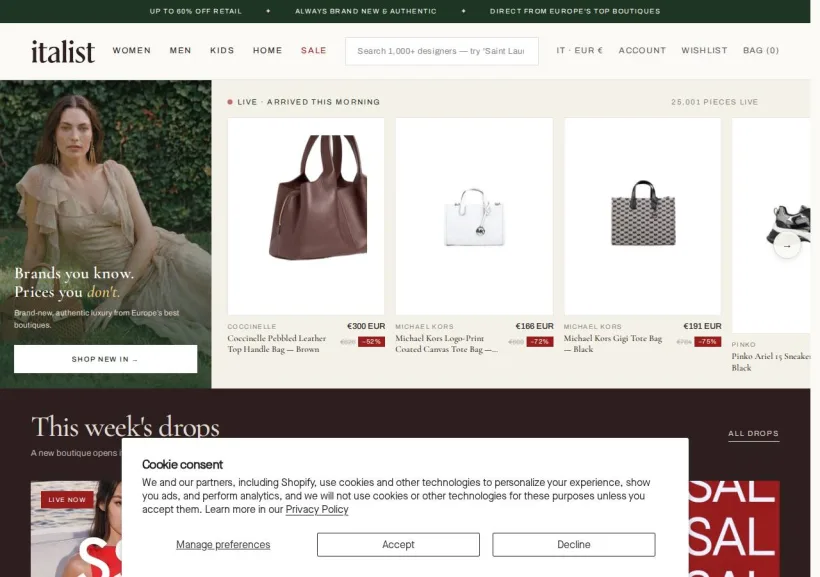This screenshot has height=577, width=820.
Task: Select Michael Kors Gigi Tote Bag title
Action: point(613,344)
